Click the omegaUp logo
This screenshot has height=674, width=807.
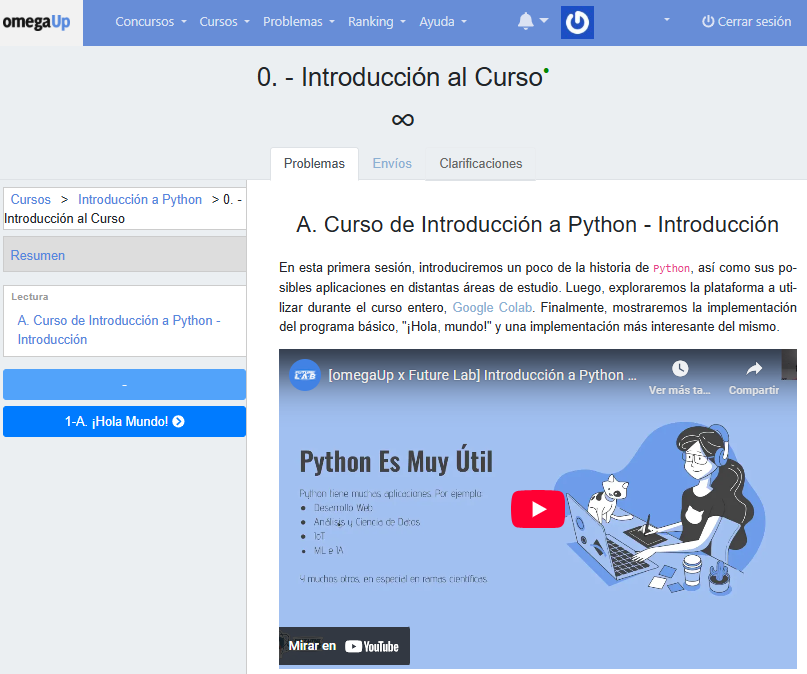point(37,22)
